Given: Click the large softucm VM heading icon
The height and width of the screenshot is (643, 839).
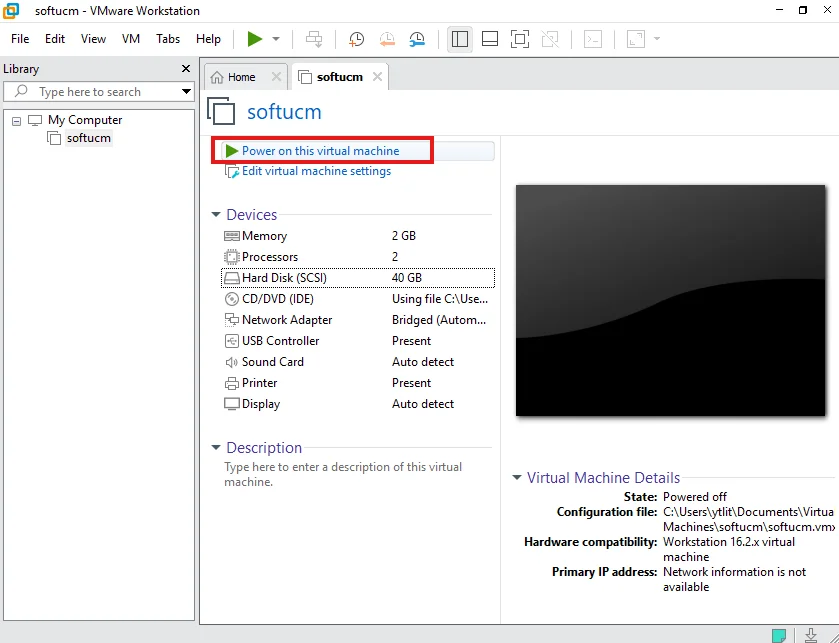Looking at the screenshot, I should [221, 111].
